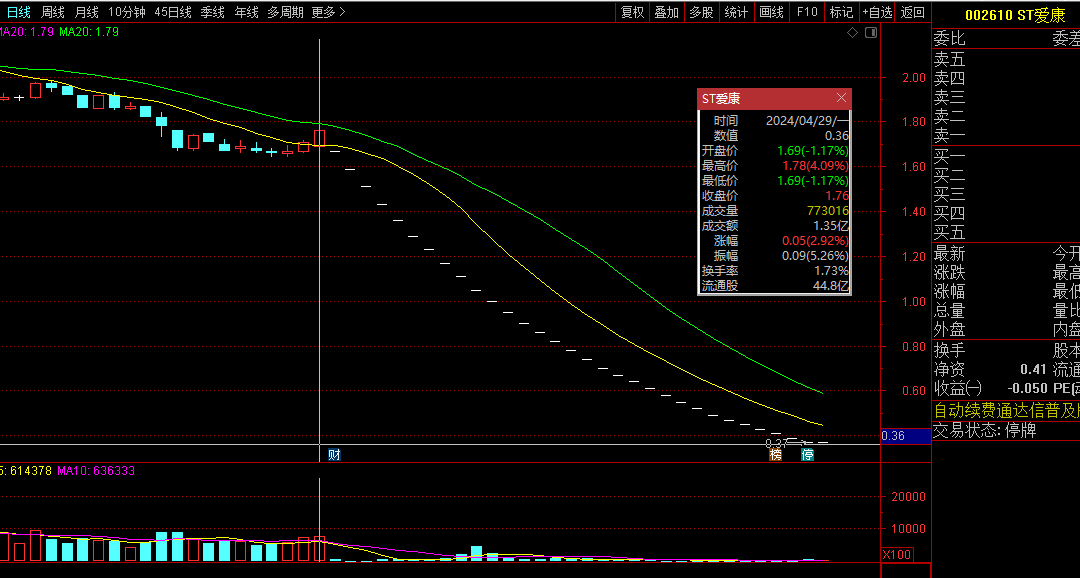1080x578 pixels.
Task: Switch to the 周线 weekly tab
Action: tap(53, 12)
